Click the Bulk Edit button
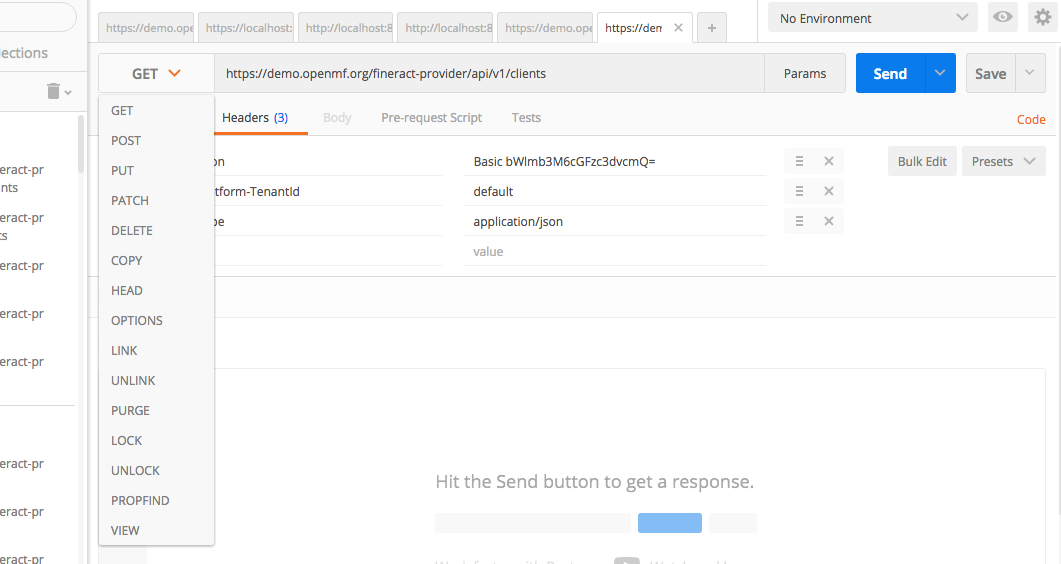The image size is (1061, 564). coord(922,161)
